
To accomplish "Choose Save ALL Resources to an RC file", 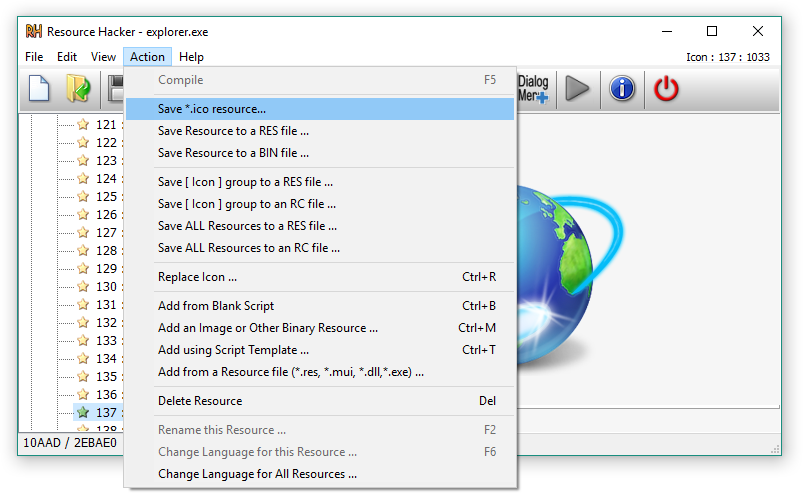I will (x=249, y=248).
